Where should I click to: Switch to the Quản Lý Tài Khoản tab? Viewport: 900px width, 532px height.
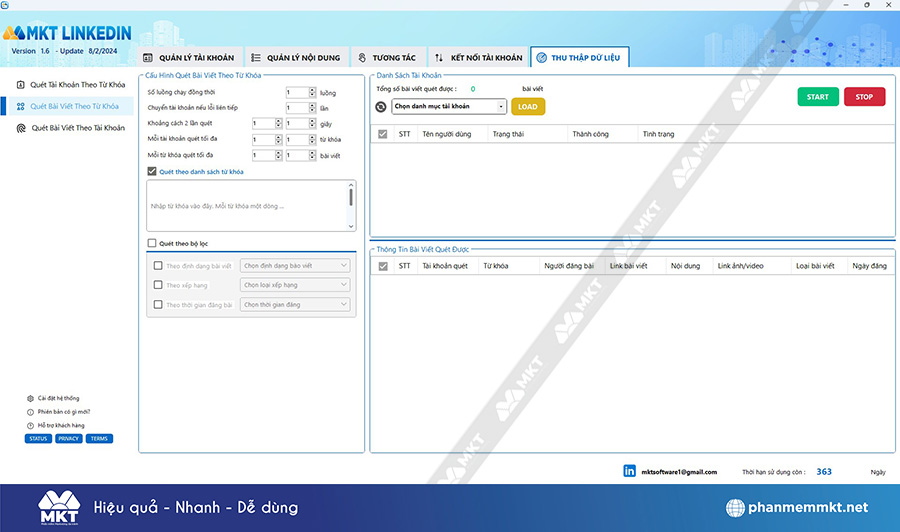pyautogui.click(x=189, y=58)
